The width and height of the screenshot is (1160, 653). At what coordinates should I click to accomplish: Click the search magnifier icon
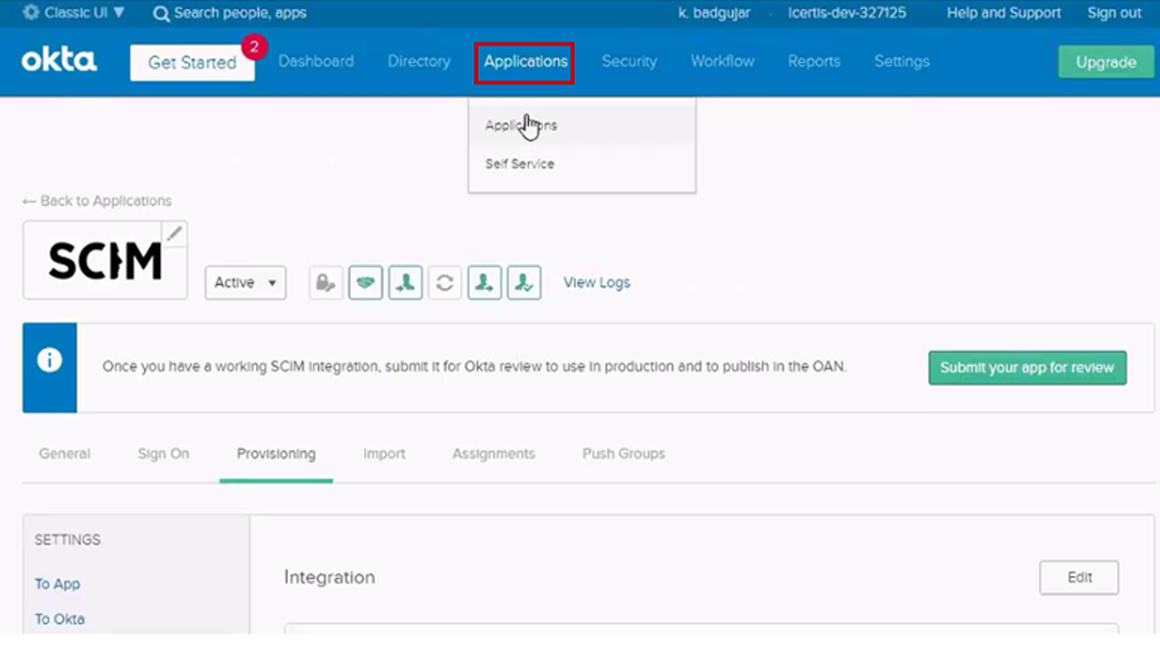pyautogui.click(x=160, y=14)
